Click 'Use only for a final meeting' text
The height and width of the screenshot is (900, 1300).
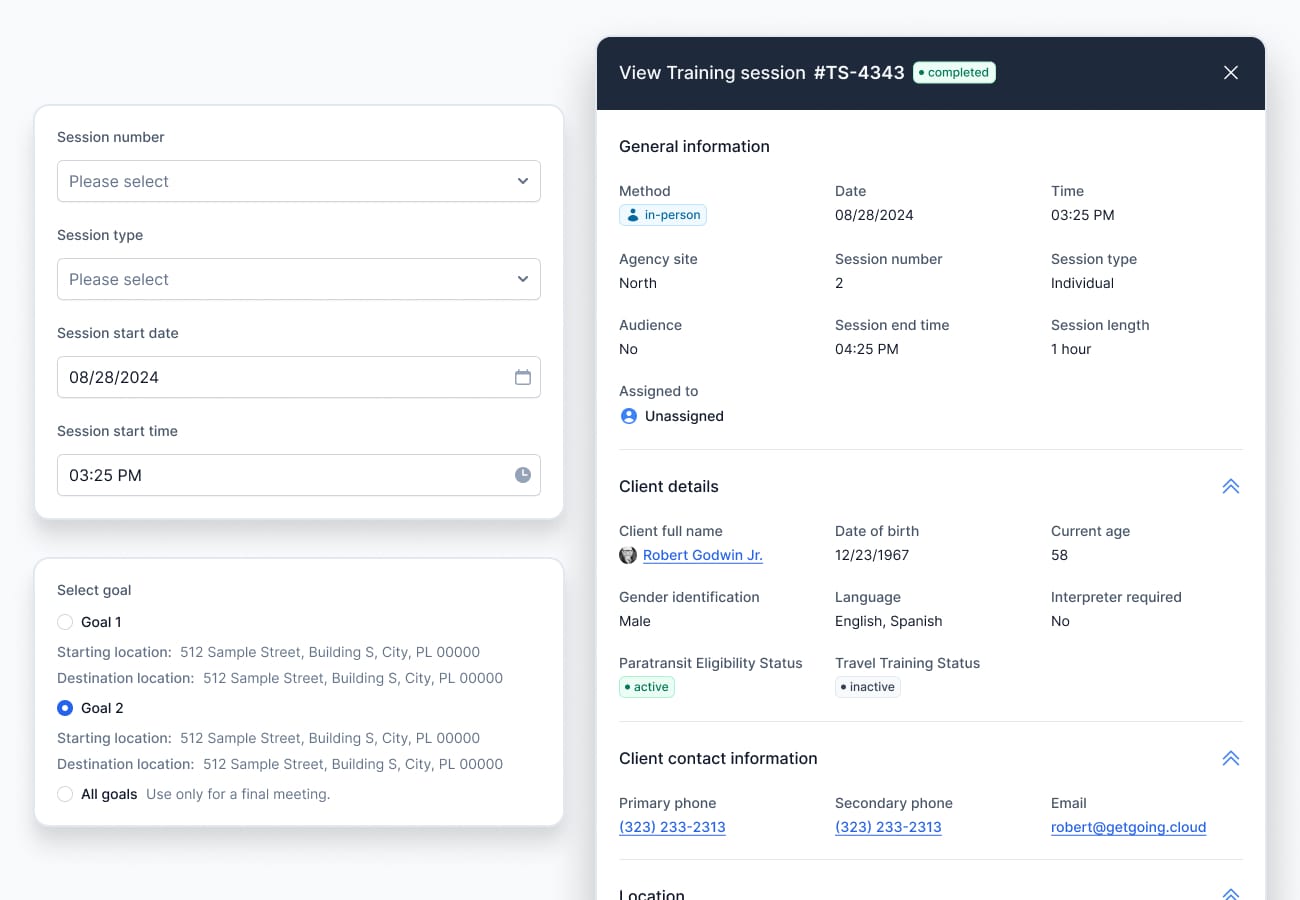[238, 794]
